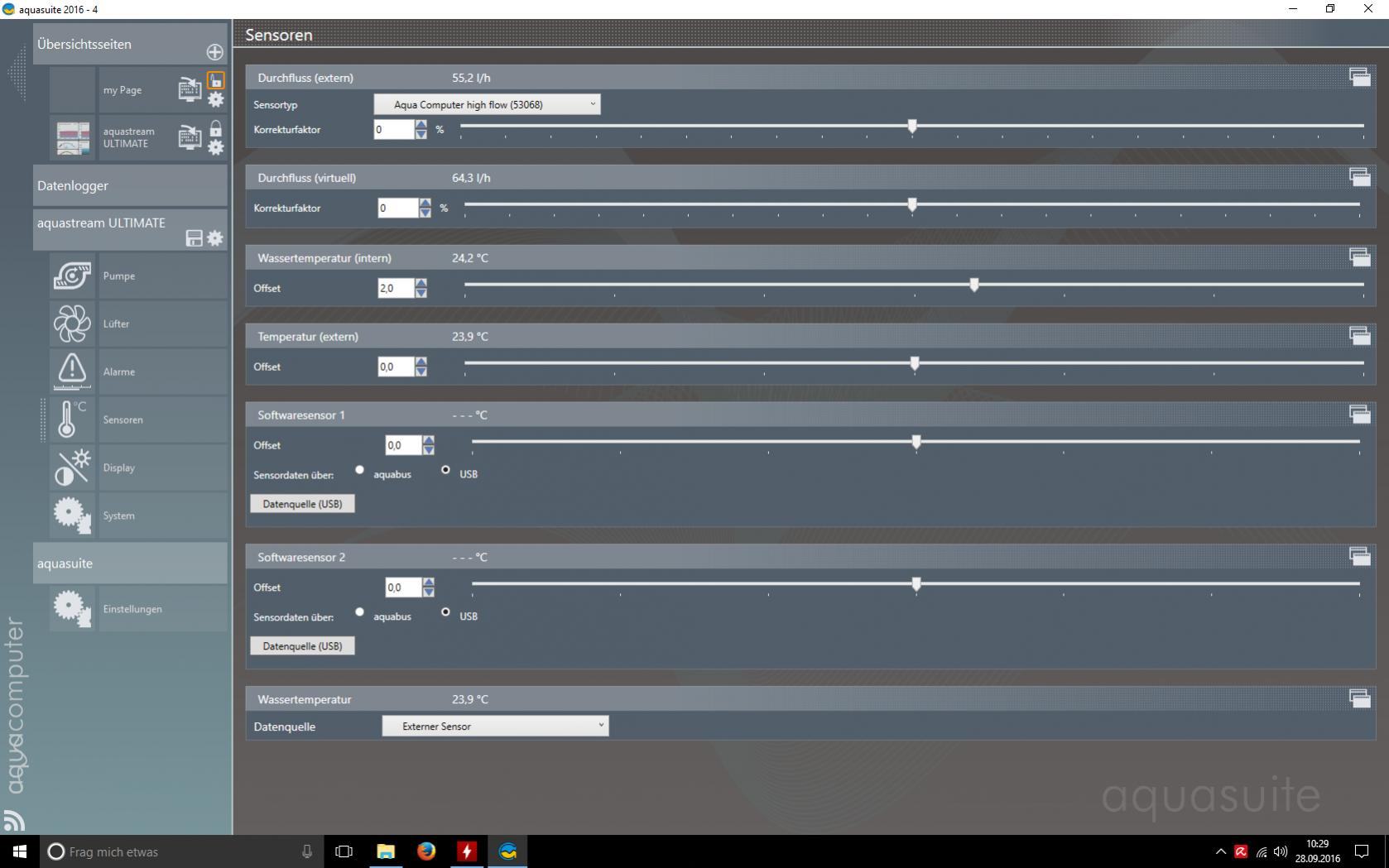Open the aquastream ULTIMATE overview page thumbnail

pos(73,137)
